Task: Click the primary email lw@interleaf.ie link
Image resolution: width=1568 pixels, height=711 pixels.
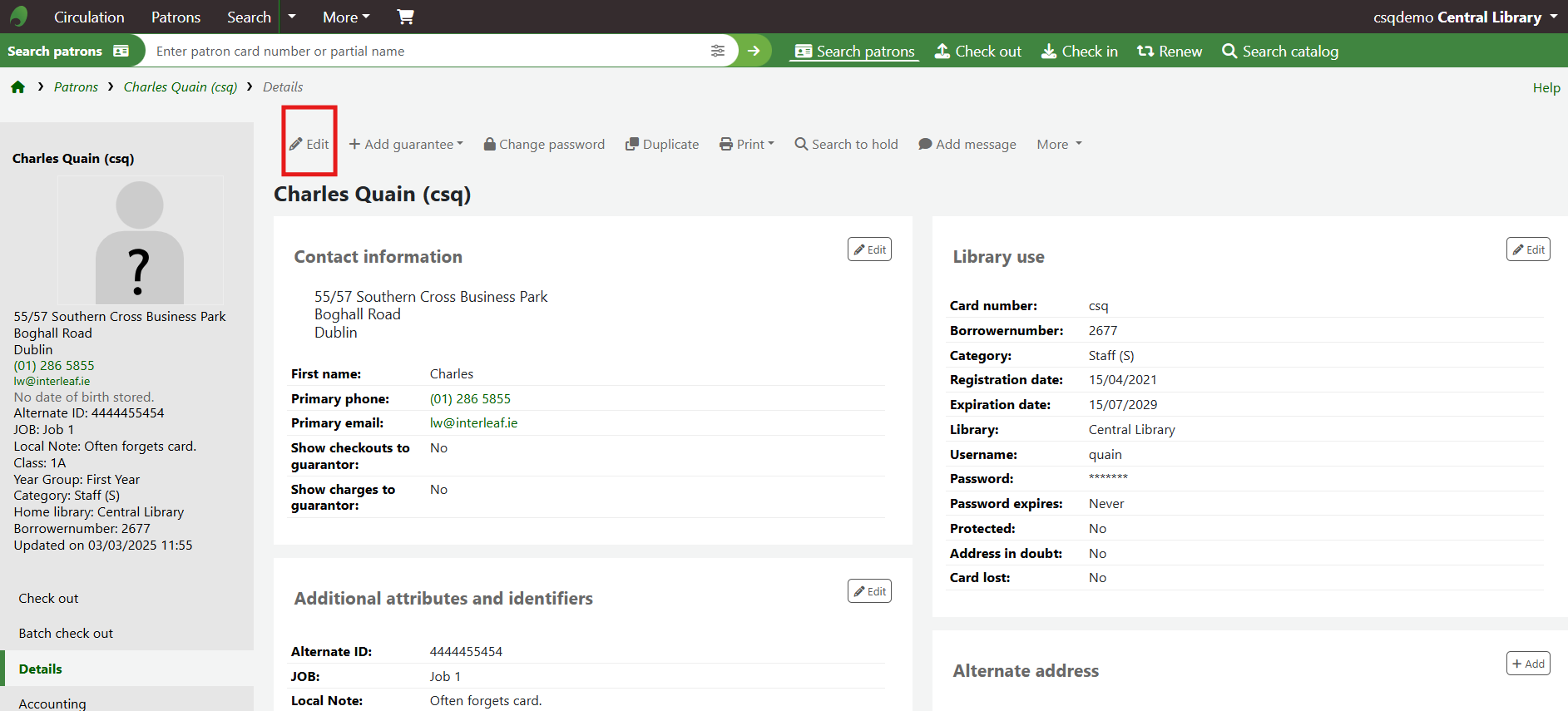Action: 473,423
